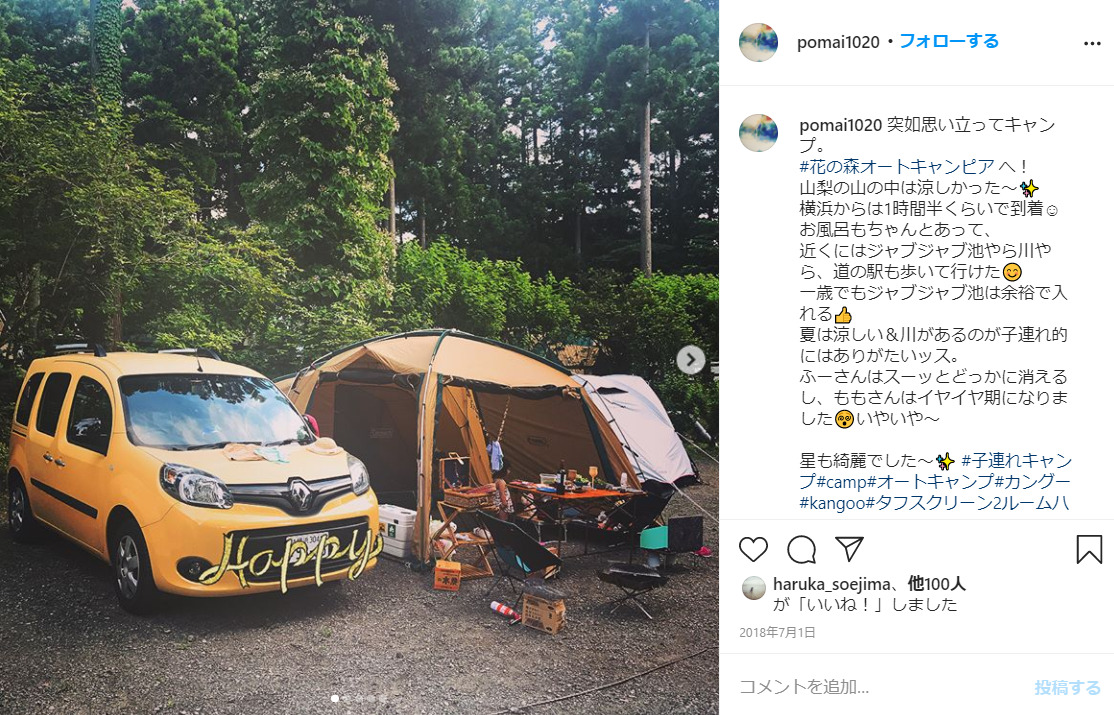Save post with the bookmark icon
The height and width of the screenshot is (715, 1114).
click(x=1088, y=549)
